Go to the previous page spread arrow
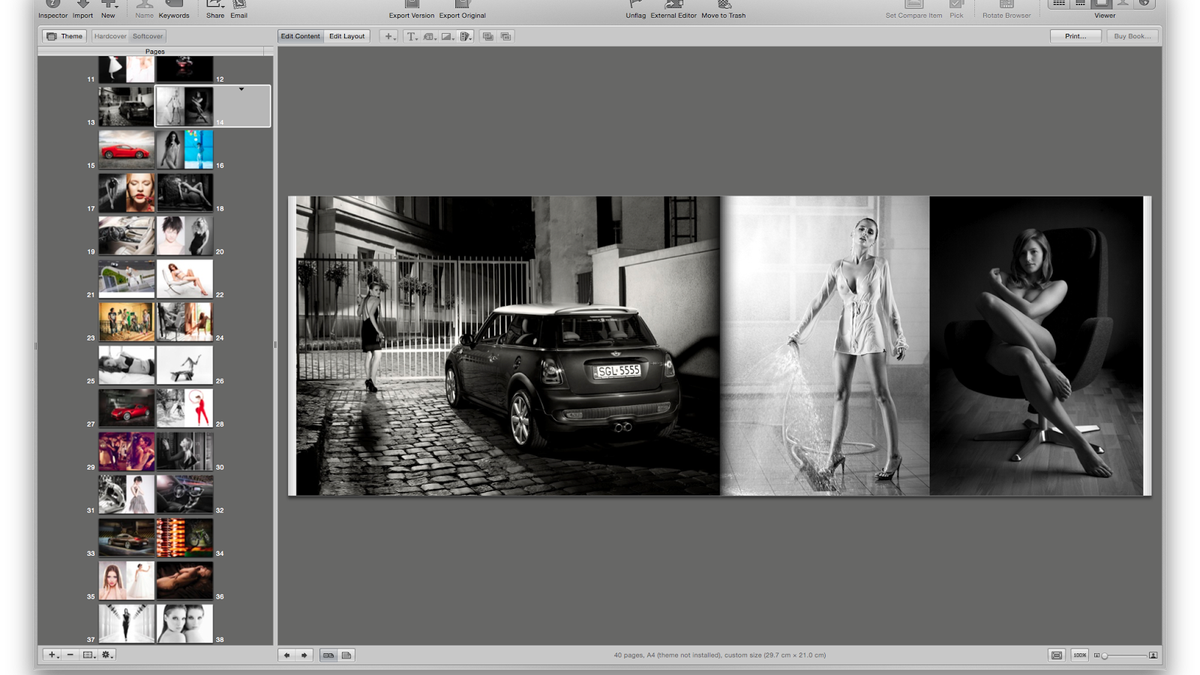 [287, 655]
